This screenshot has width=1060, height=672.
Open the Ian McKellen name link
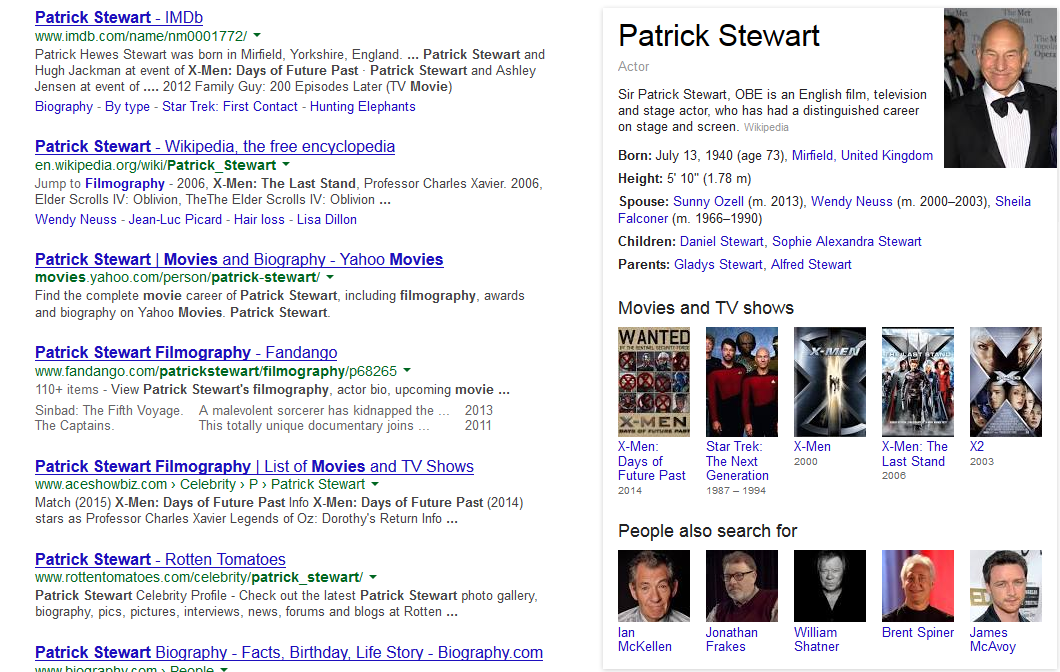coord(645,640)
